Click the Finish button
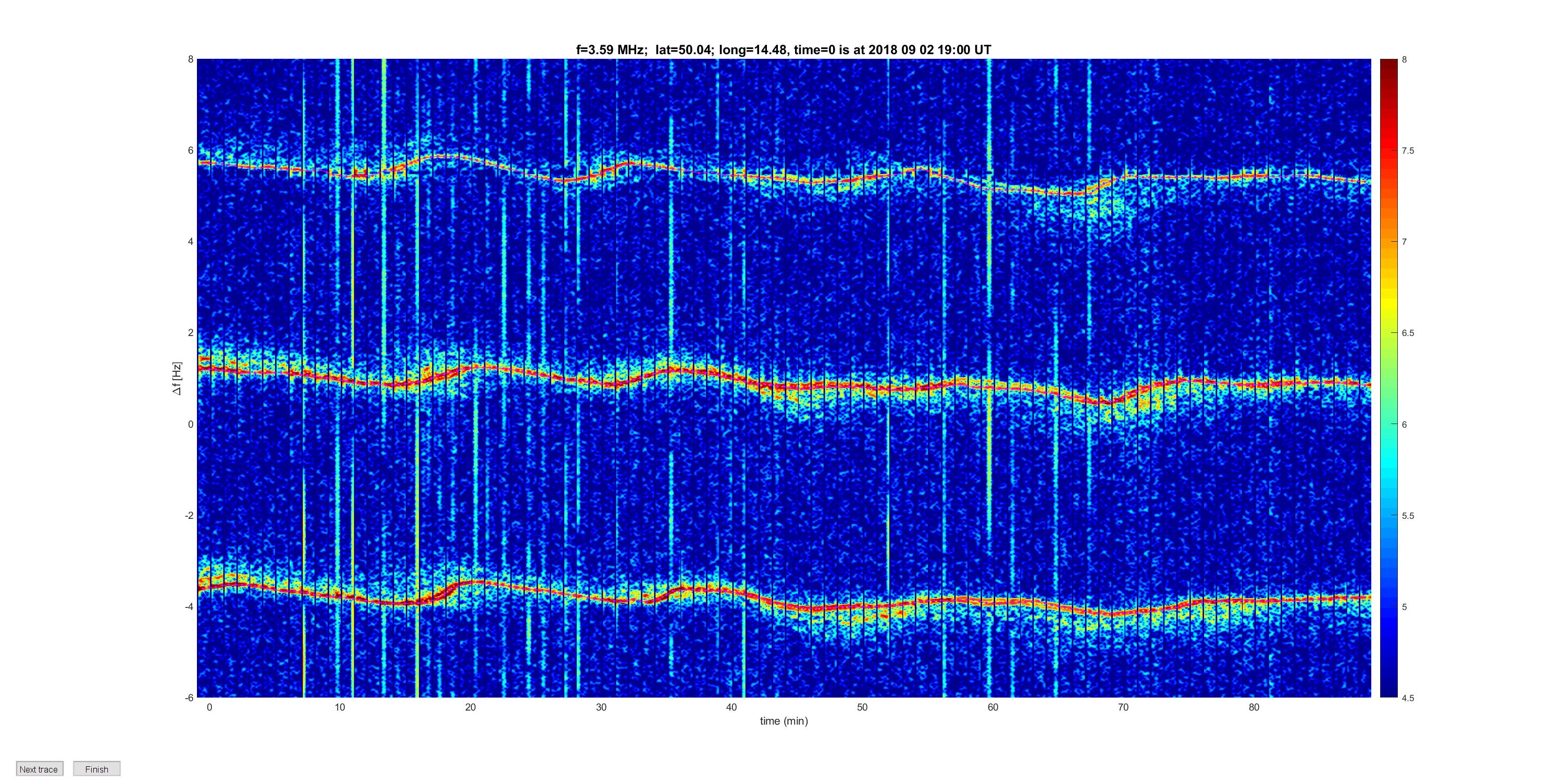 (96, 769)
